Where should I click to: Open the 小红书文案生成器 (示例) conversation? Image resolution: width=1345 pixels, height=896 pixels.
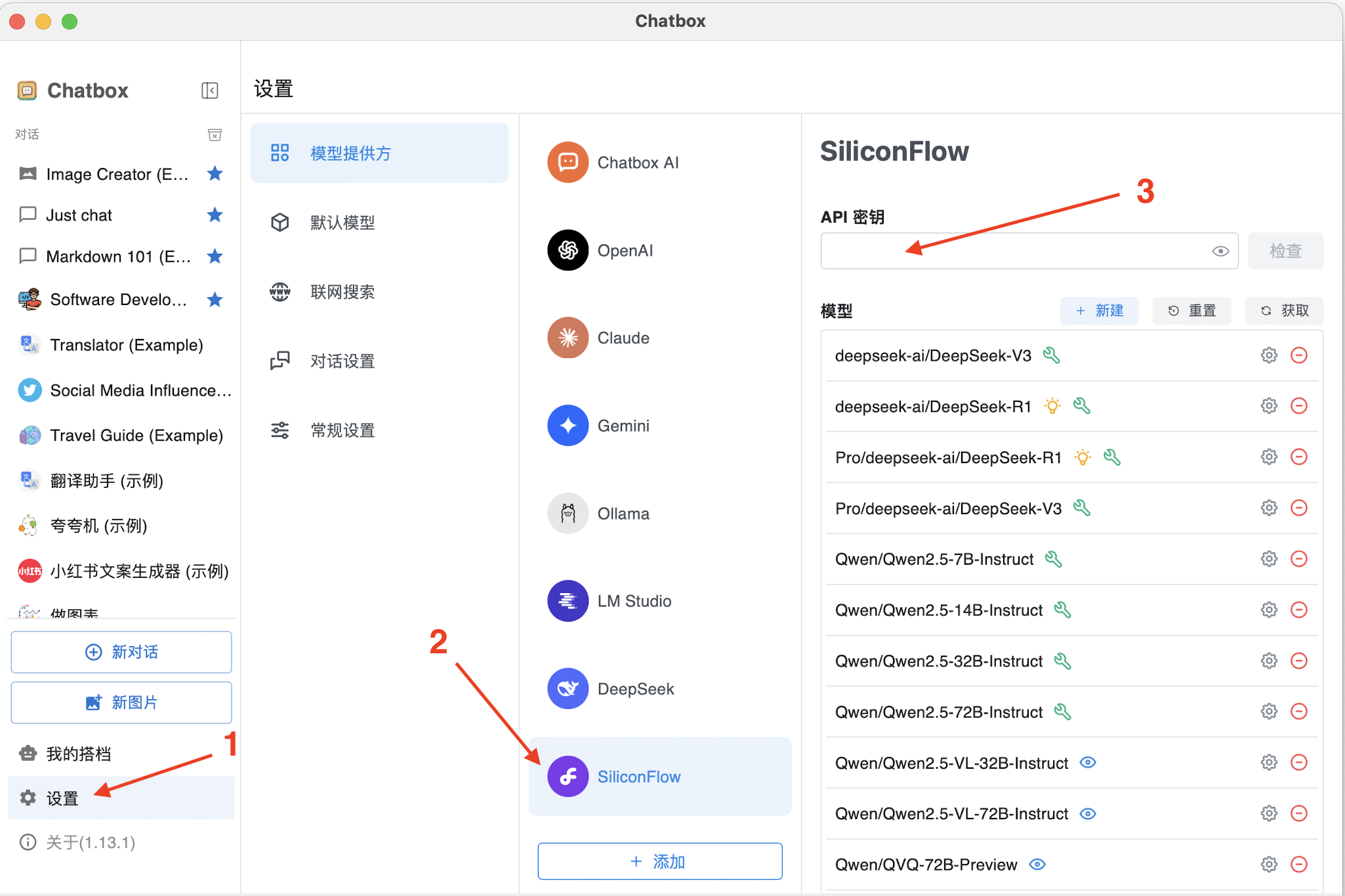(x=121, y=571)
